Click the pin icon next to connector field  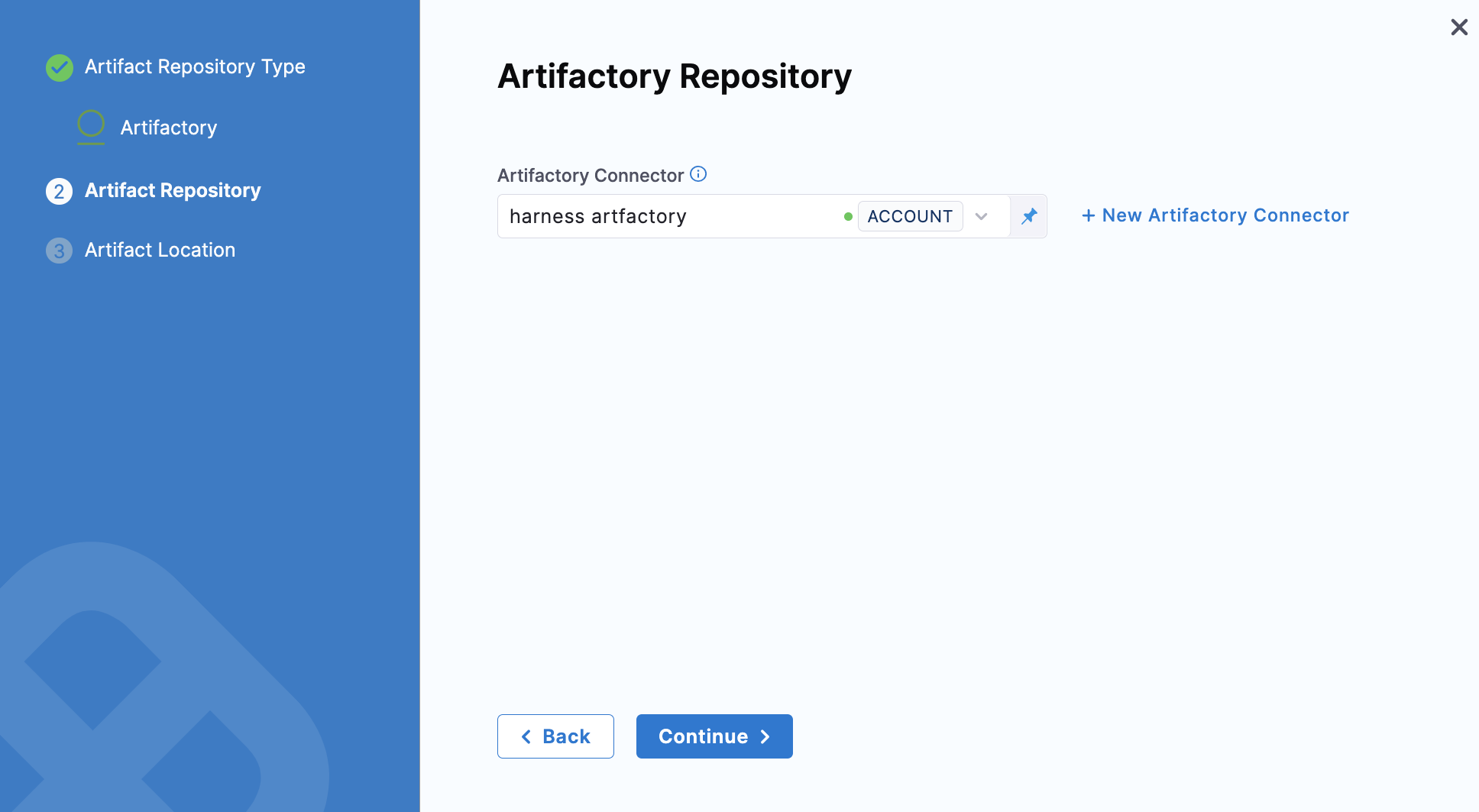pyautogui.click(x=1029, y=216)
